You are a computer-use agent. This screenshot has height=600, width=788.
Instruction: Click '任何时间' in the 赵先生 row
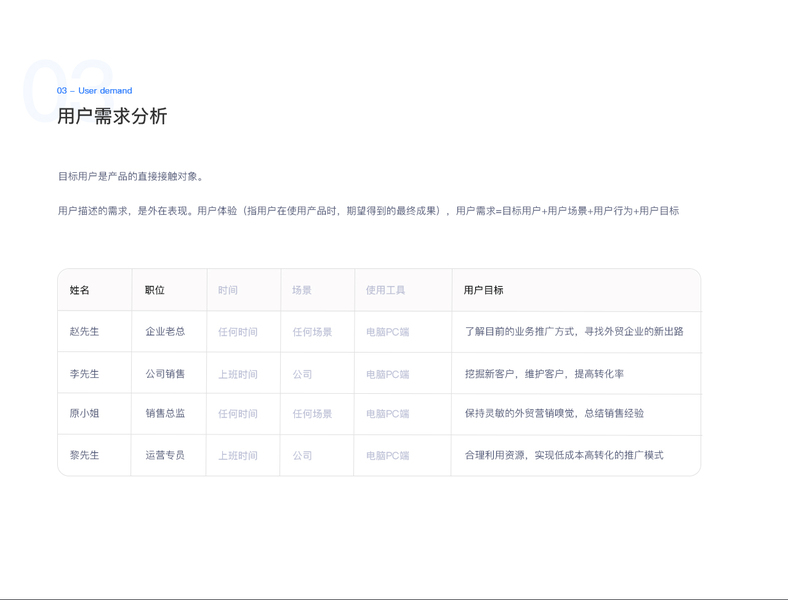pos(238,332)
